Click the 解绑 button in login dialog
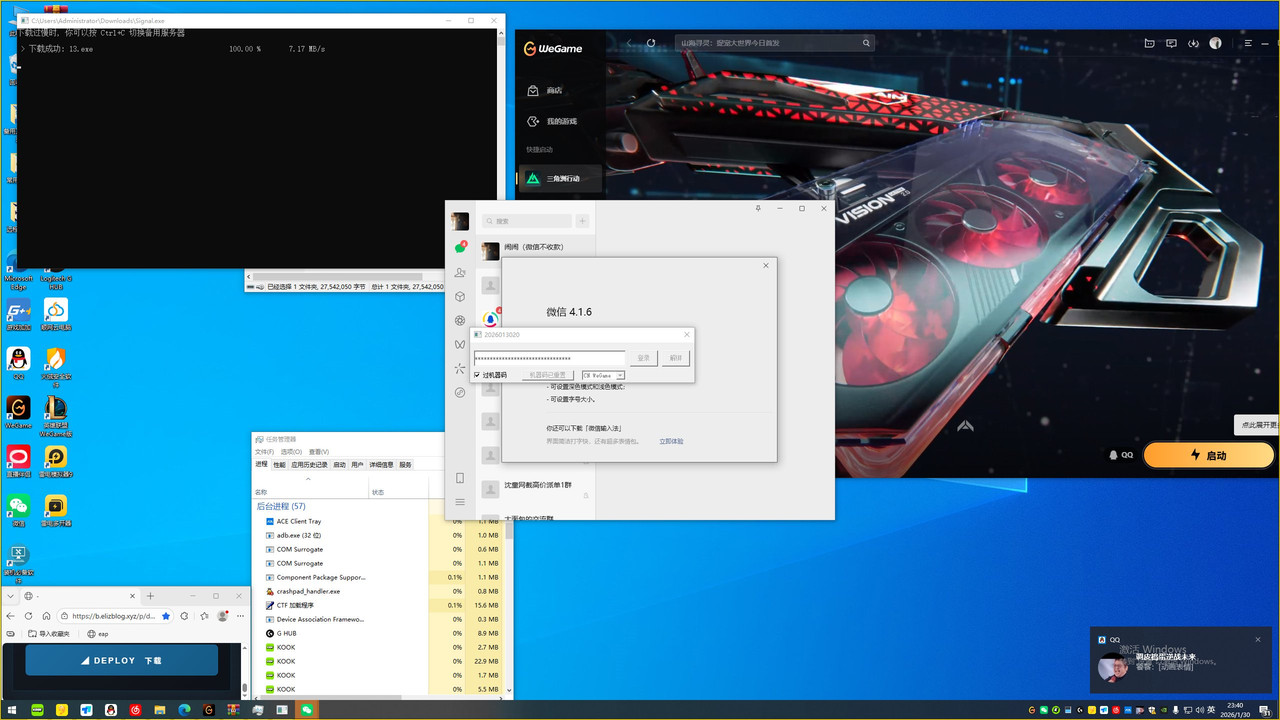 [x=676, y=357]
